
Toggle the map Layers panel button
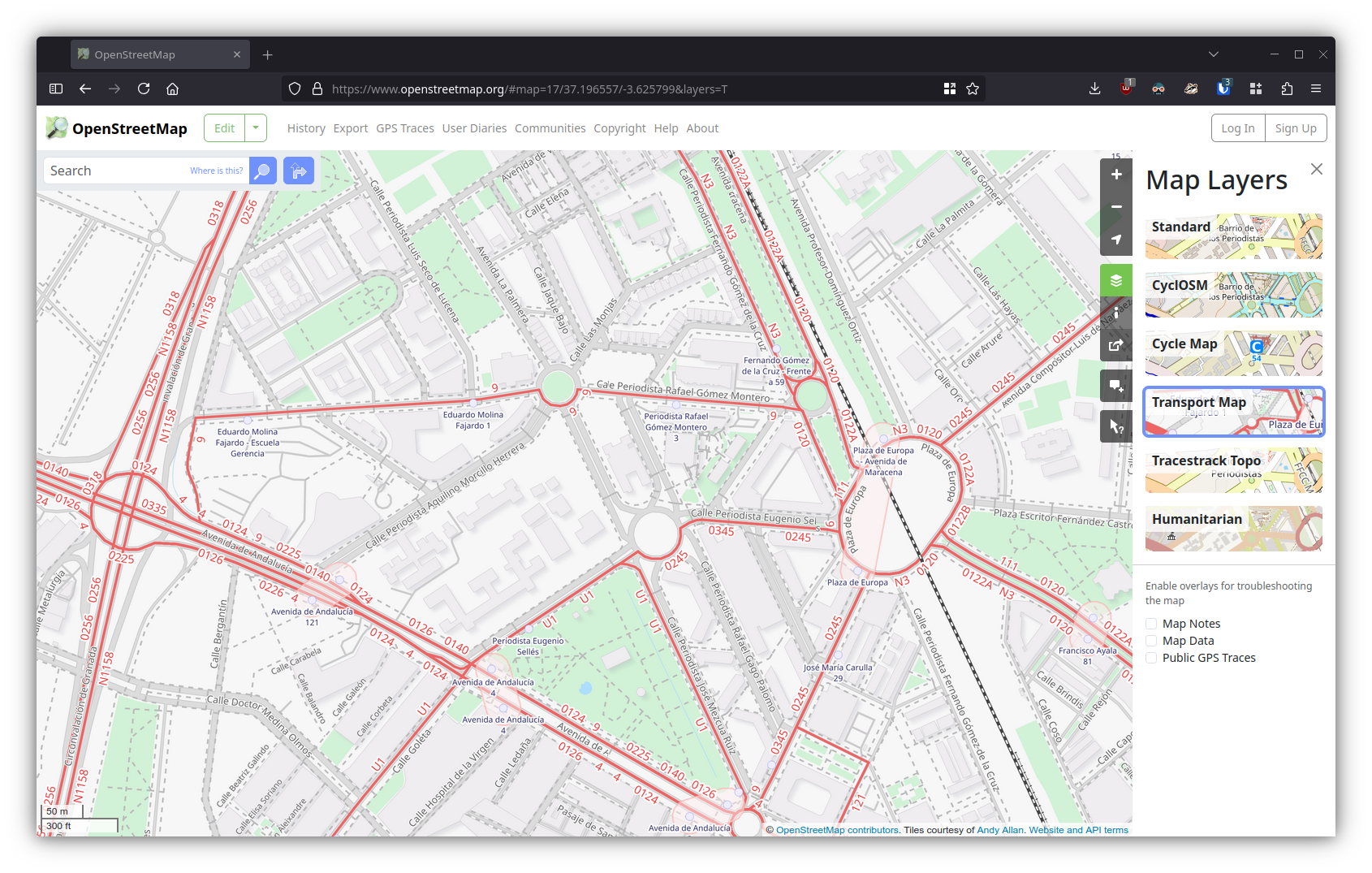pyautogui.click(x=1116, y=280)
